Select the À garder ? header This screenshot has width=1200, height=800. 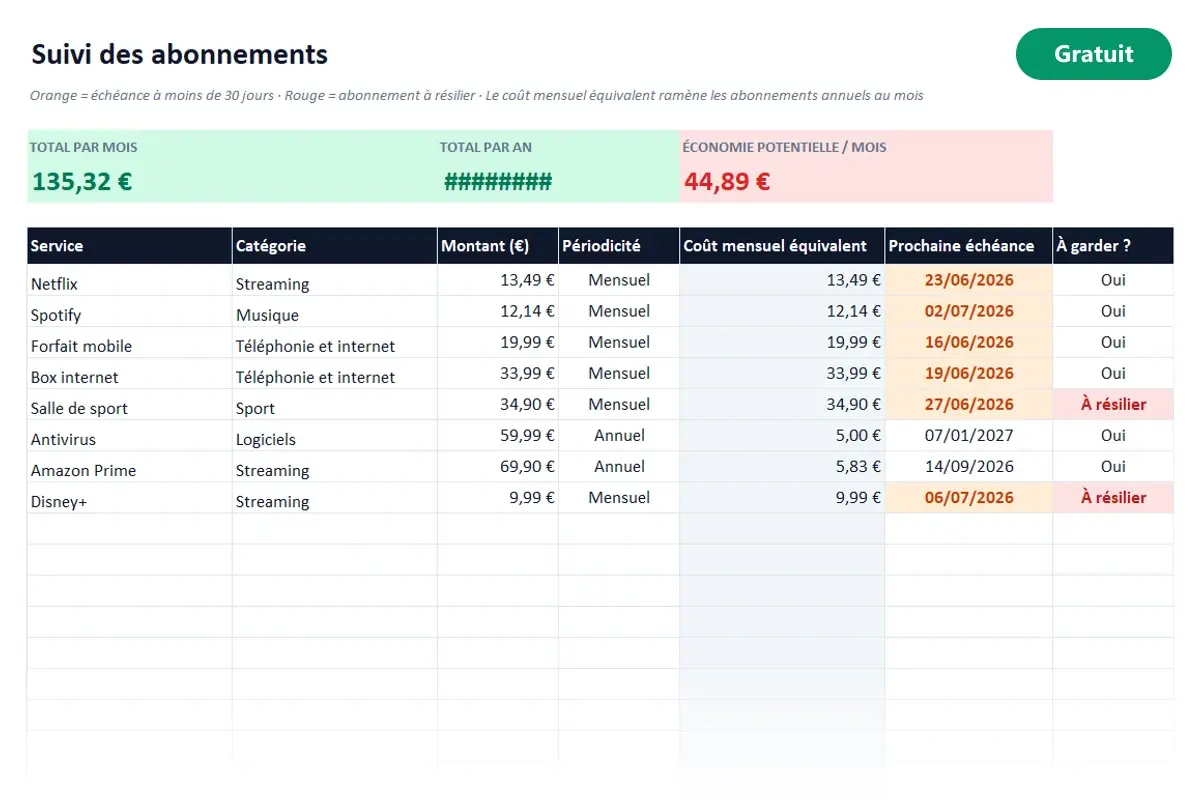point(1113,246)
